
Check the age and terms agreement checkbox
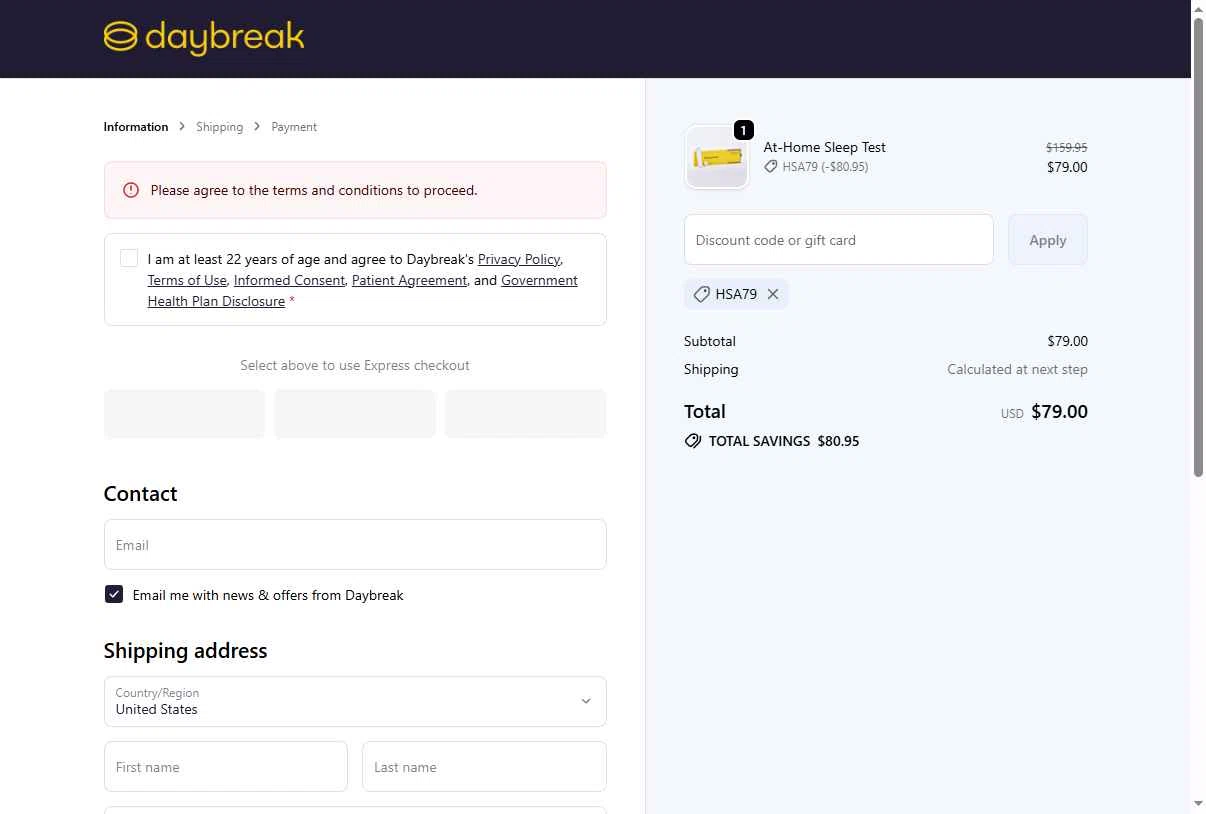(x=129, y=258)
